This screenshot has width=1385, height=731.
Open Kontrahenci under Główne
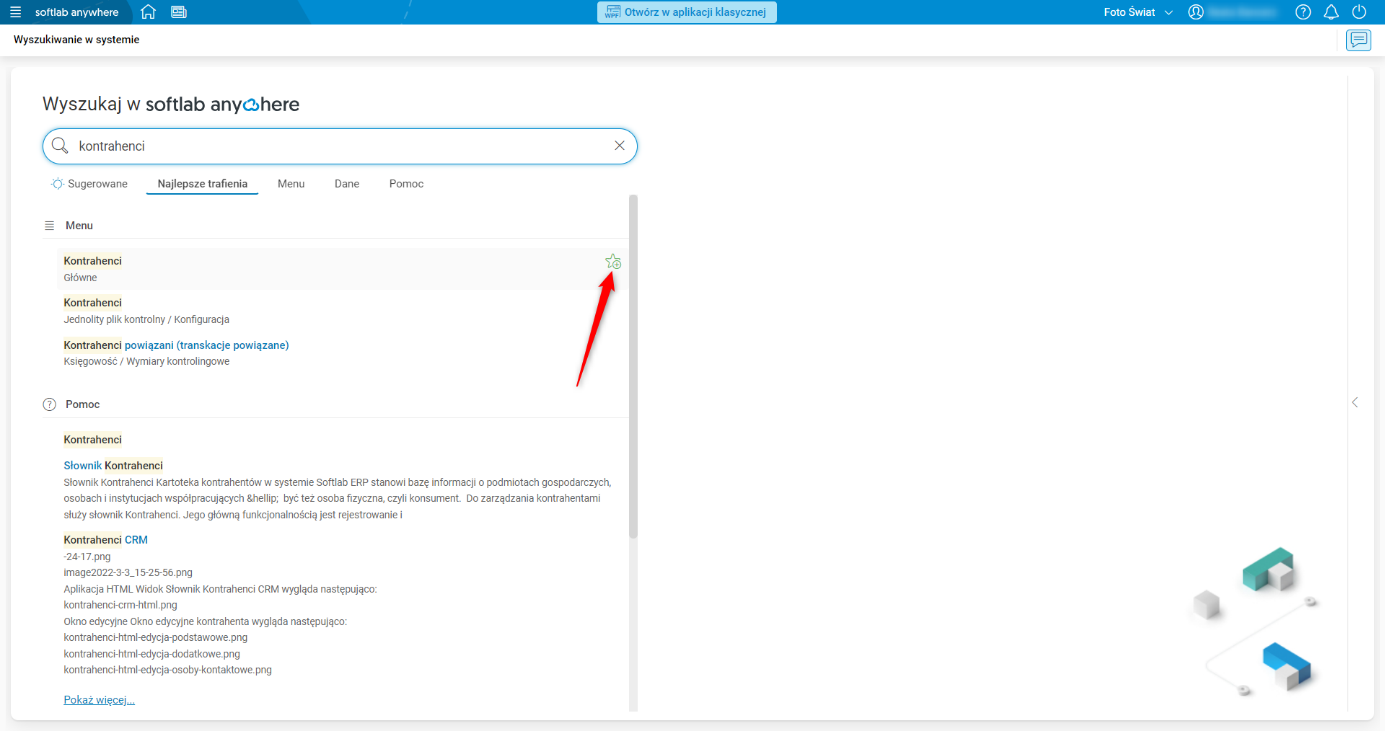pos(92,261)
